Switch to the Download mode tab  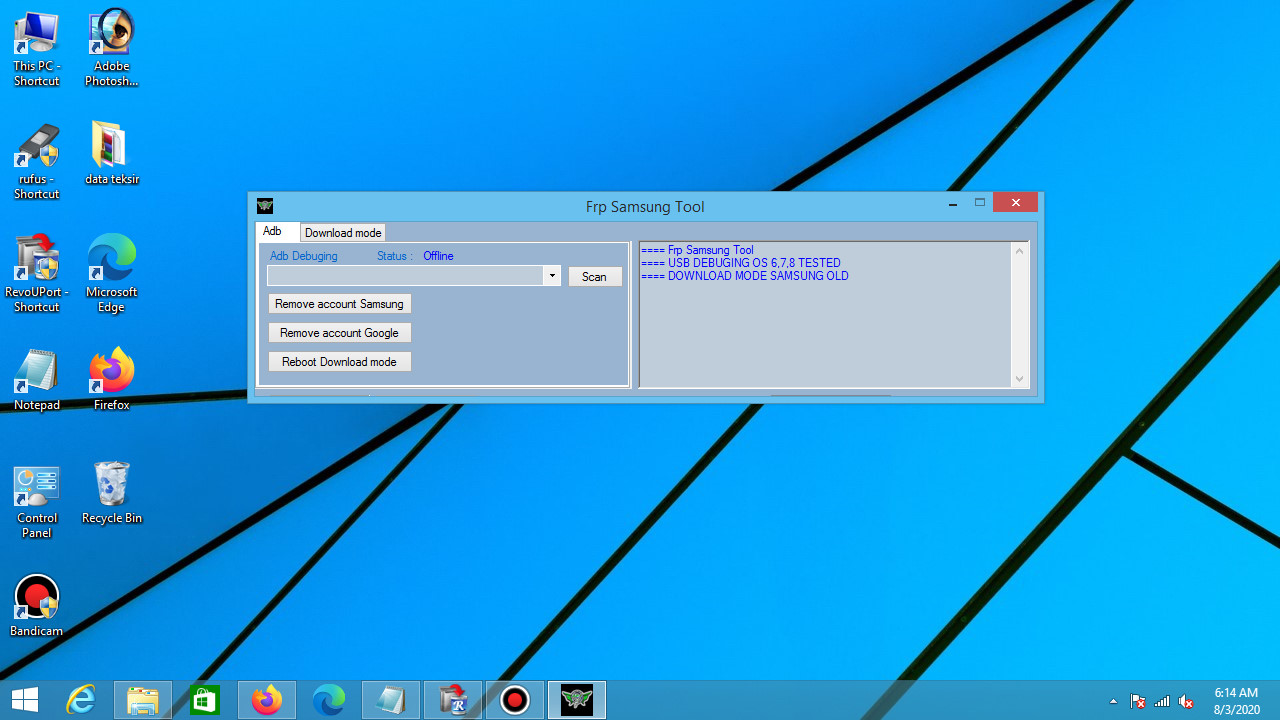click(x=343, y=233)
